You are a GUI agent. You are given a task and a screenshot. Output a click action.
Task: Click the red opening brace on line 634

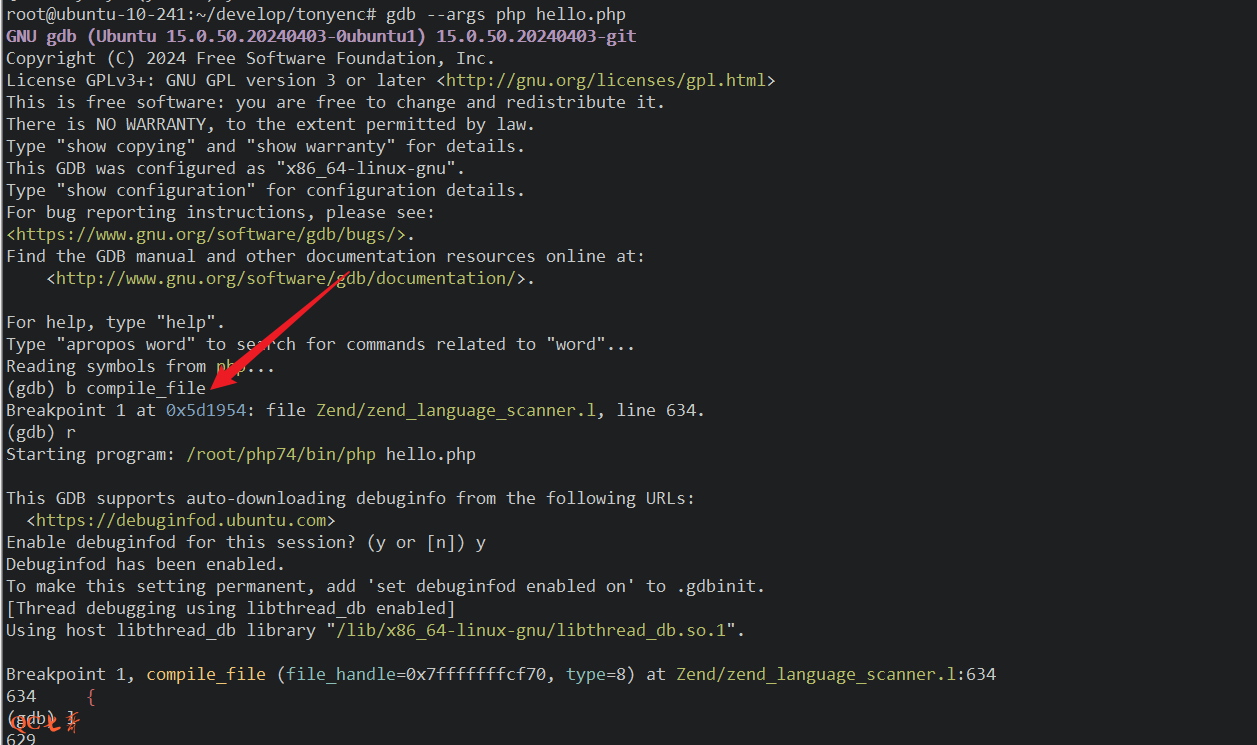91,697
